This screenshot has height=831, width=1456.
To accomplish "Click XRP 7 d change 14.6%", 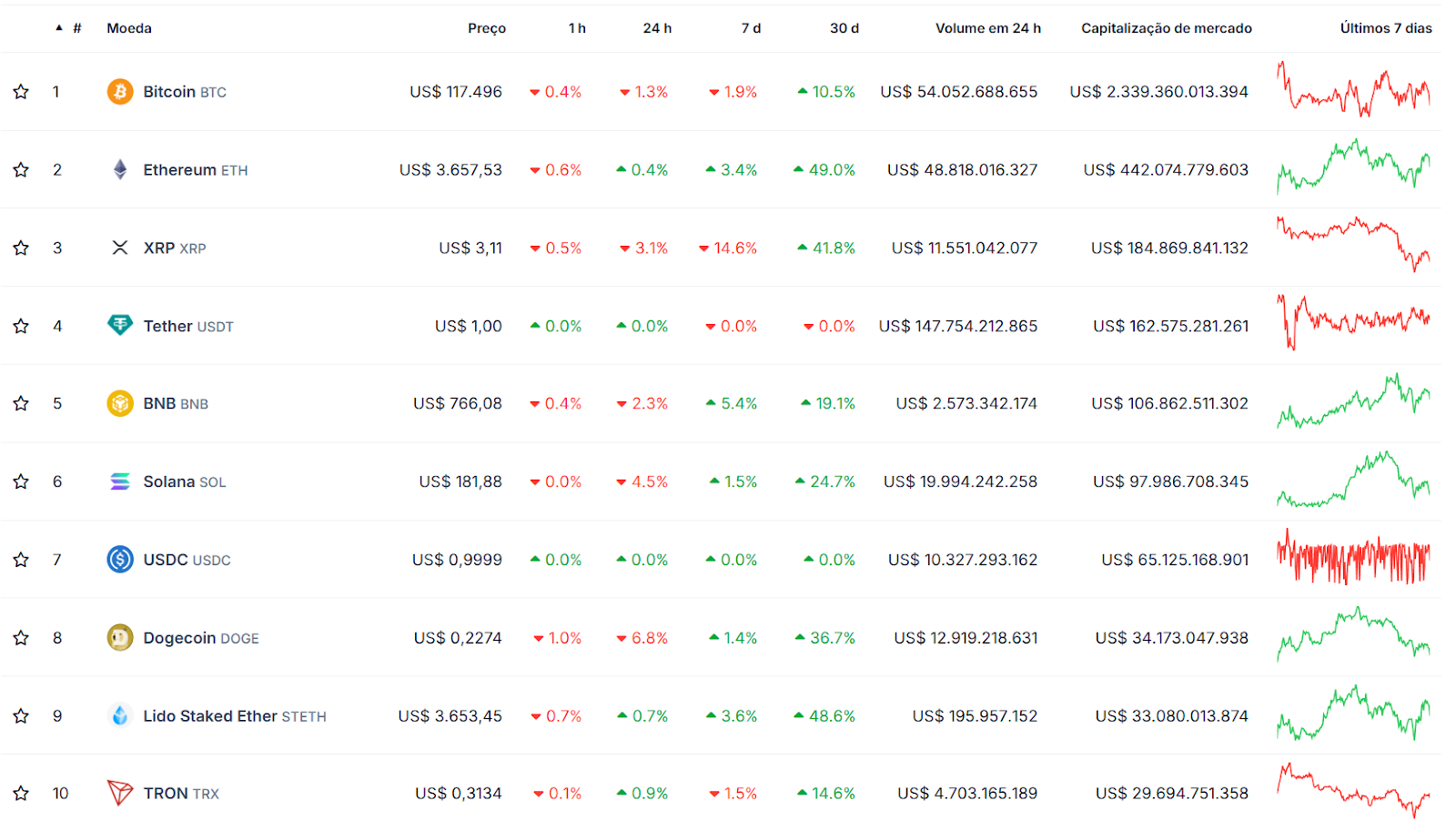I will pyautogui.click(x=728, y=248).
